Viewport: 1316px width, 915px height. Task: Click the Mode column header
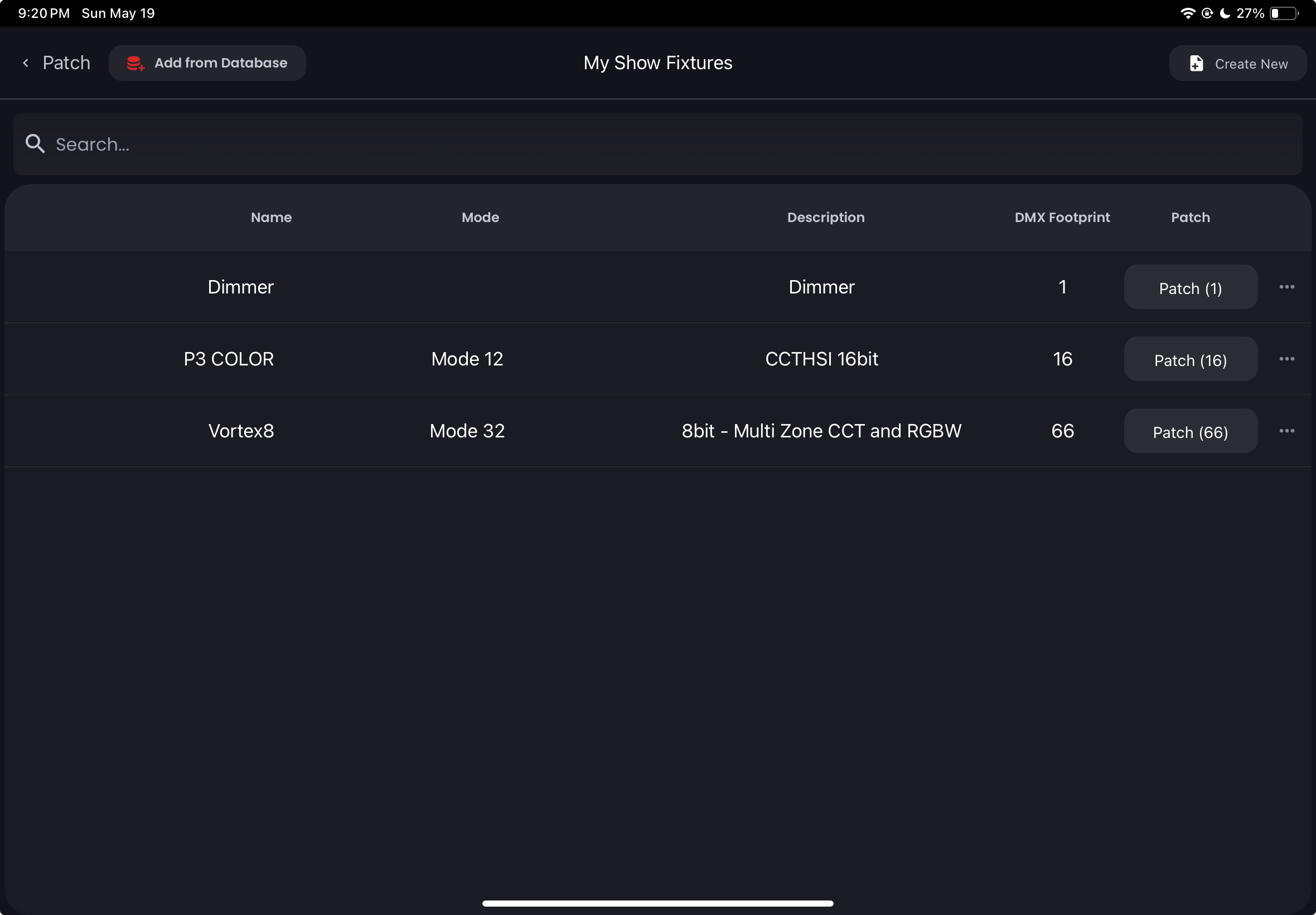click(x=480, y=217)
